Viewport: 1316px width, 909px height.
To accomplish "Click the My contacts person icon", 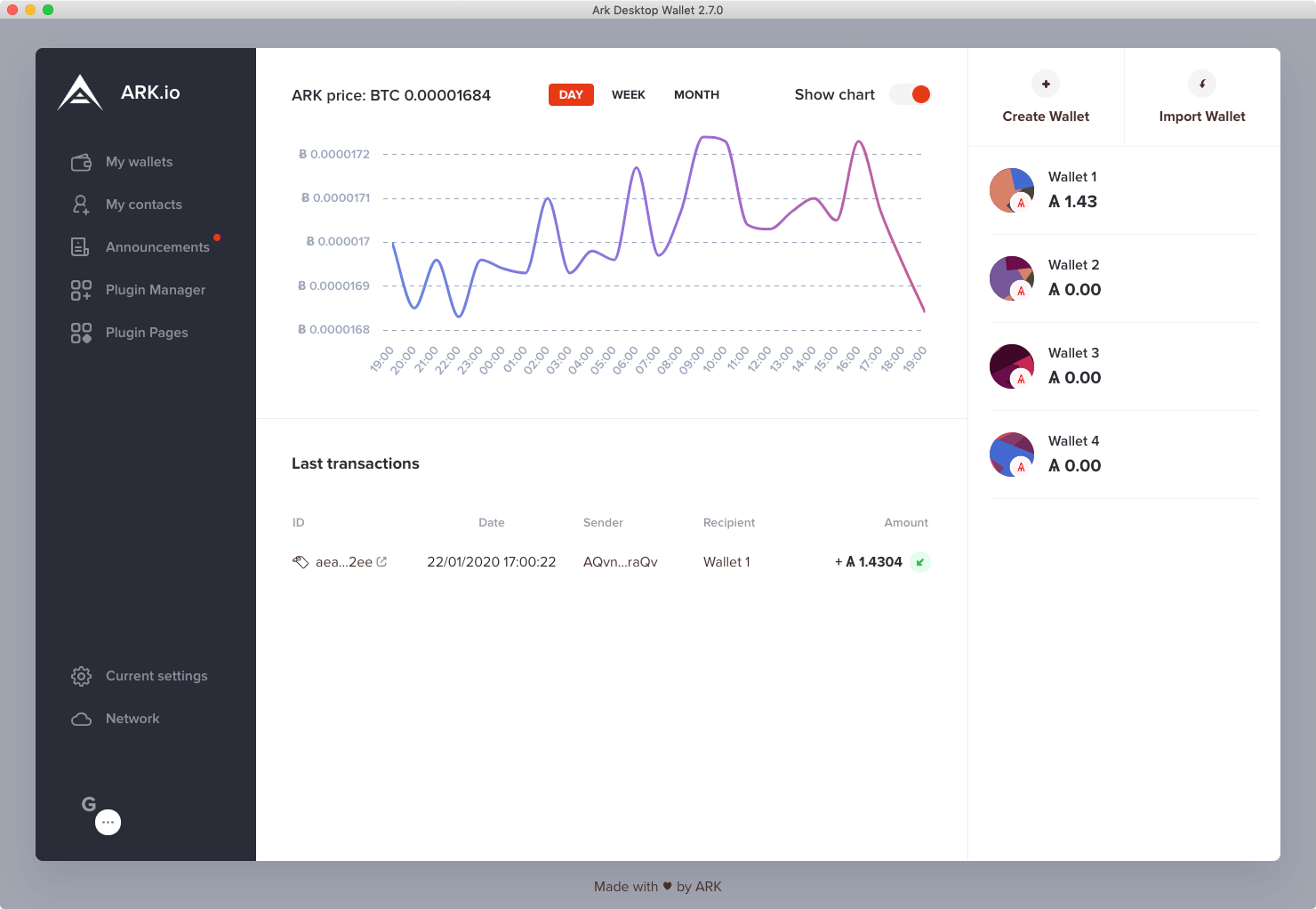I will 81,205.
